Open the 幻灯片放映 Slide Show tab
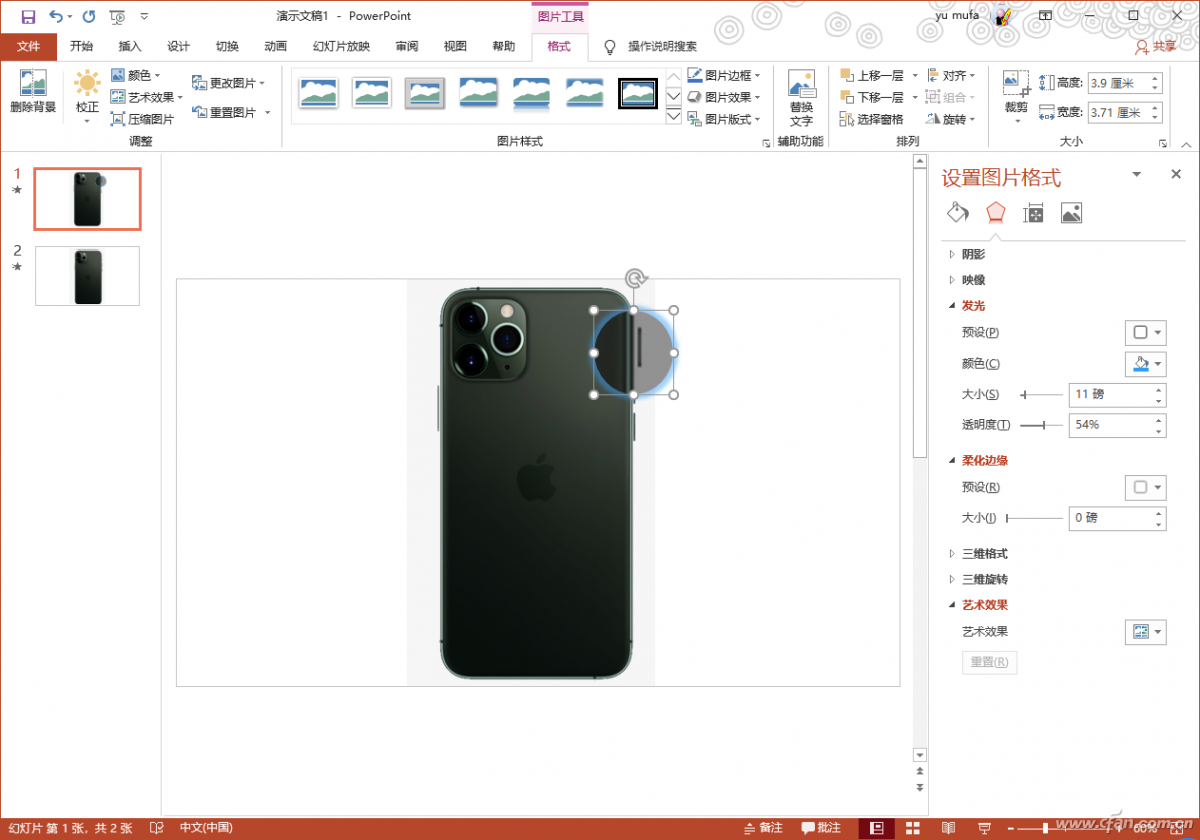Screen dimensions: 1200x840 341,46
